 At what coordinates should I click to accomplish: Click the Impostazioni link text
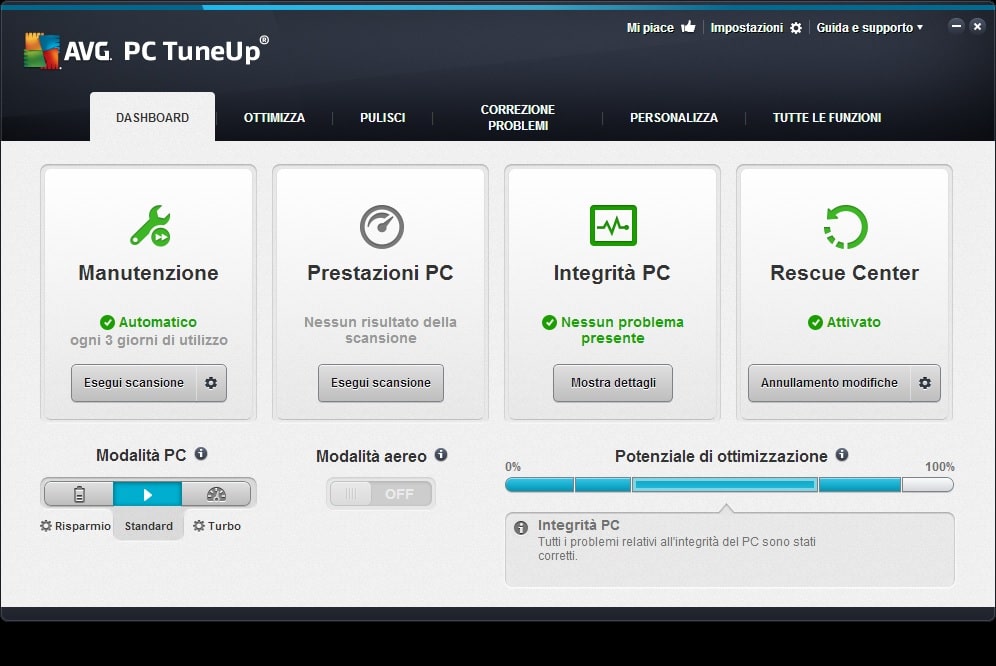746,27
